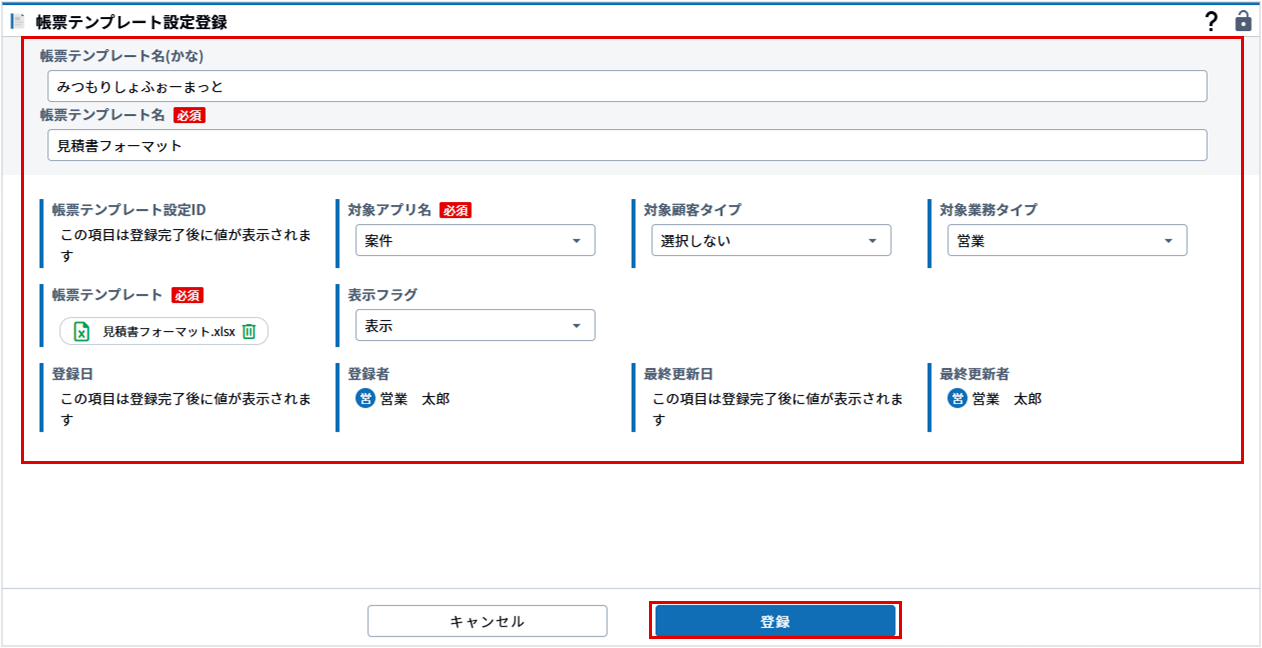Focus the 帳票テンプレート名(かな) input field

click(x=627, y=86)
